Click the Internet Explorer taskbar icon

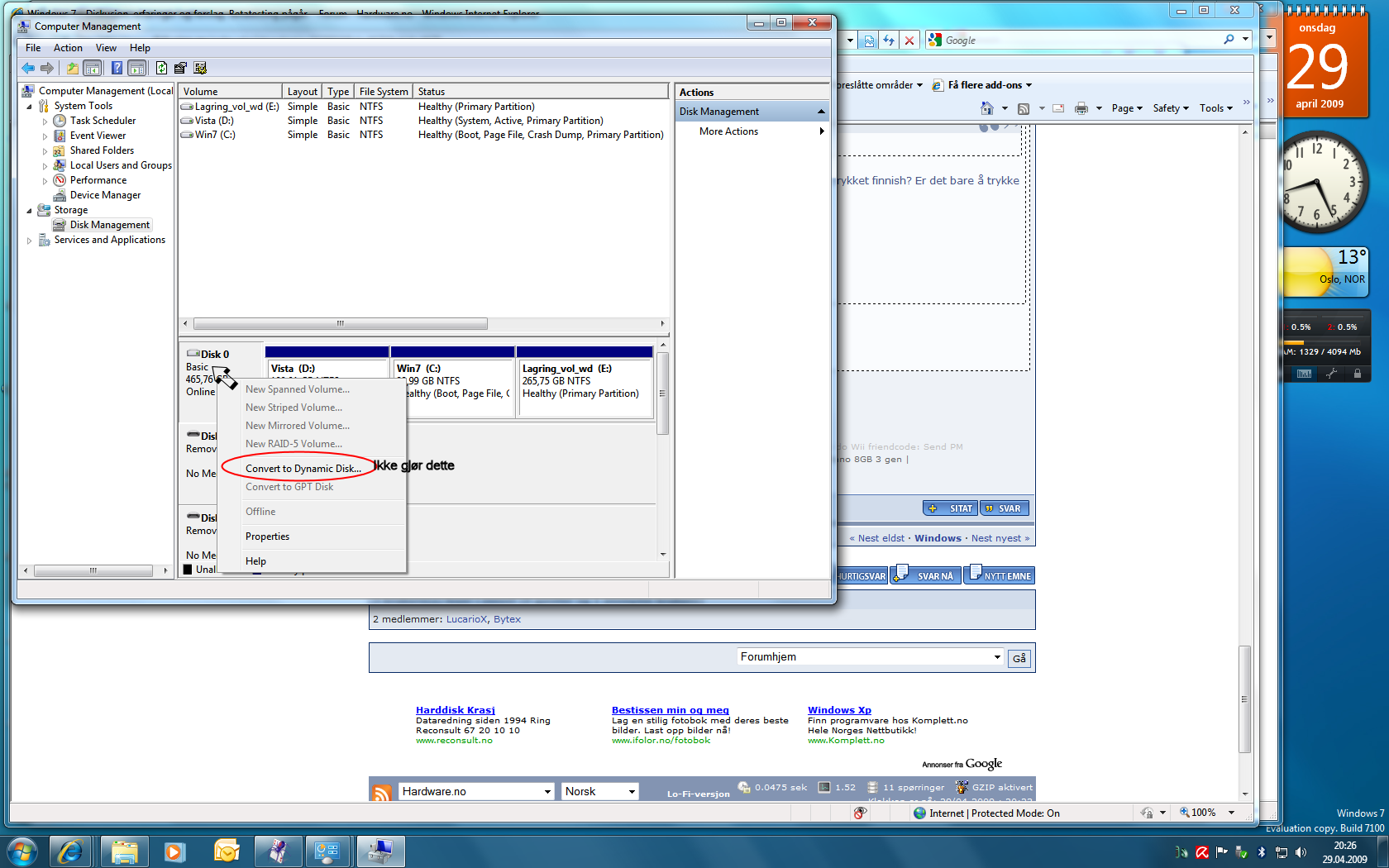(70, 851)
